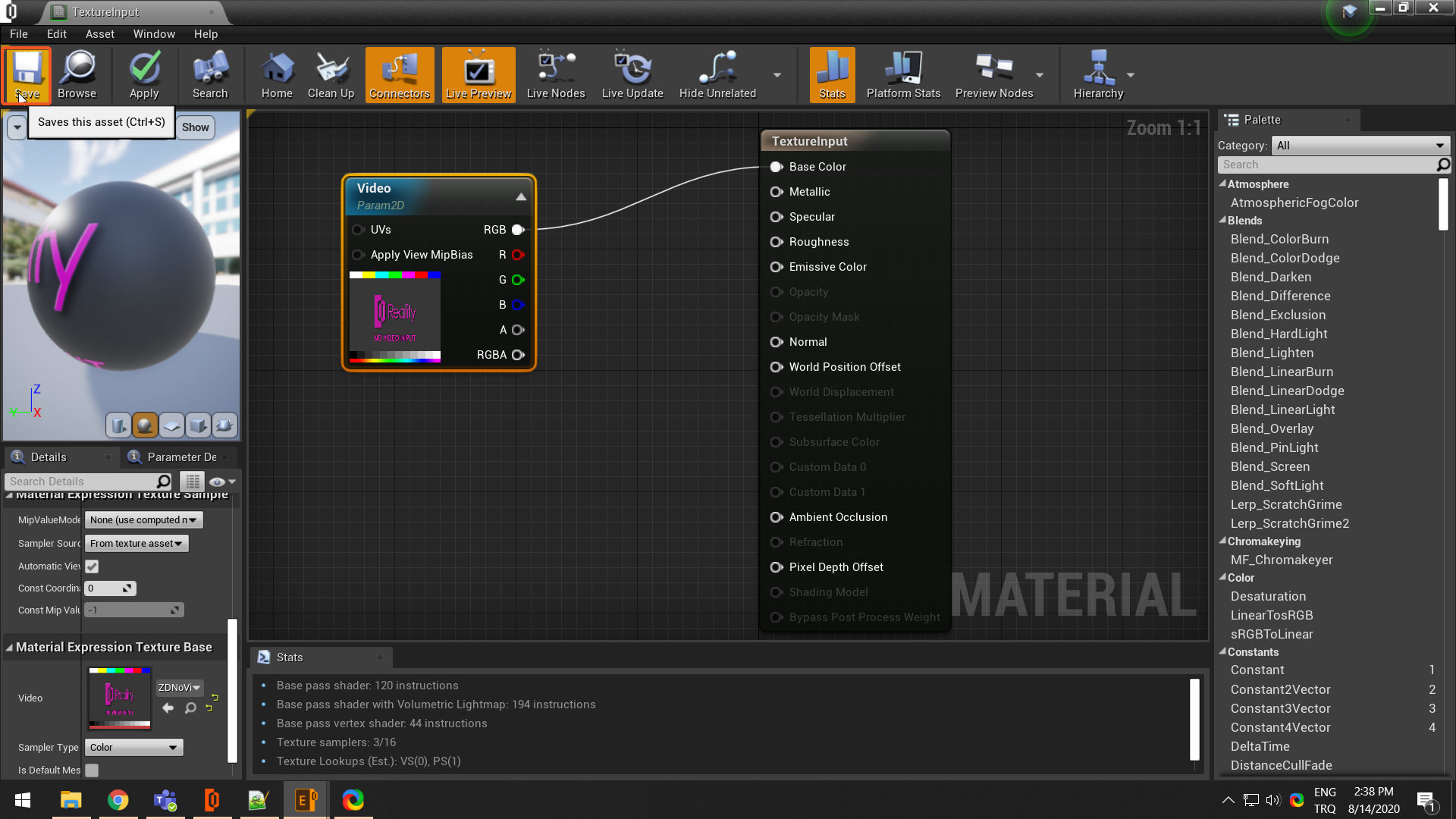Switch to the Parameter Defaults tab
Image resolution: width=1456 pixels, height=819 pixels.
[181, 457]
